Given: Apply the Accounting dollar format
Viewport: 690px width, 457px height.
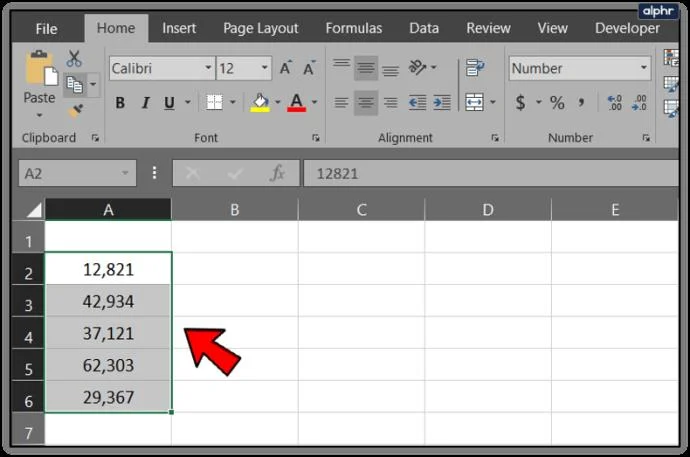Looking at the screenshot, I should (x=520, y=102).
